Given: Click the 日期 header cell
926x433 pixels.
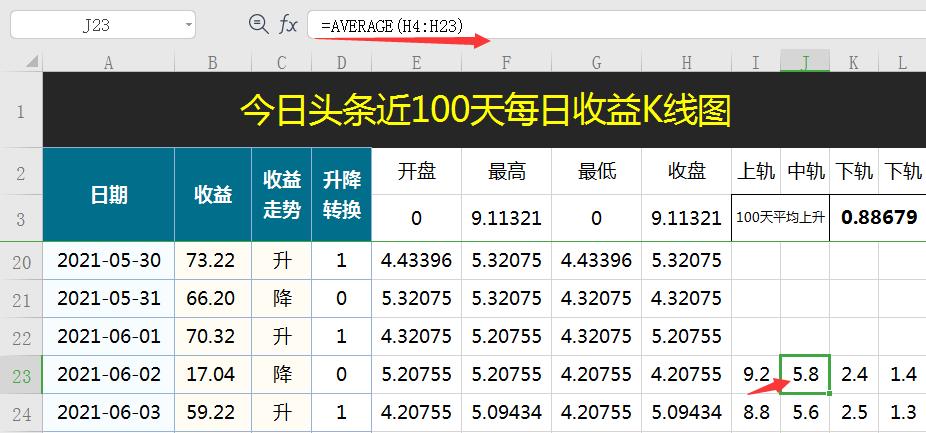Looking at the screenshot, I should coord(109,194).
